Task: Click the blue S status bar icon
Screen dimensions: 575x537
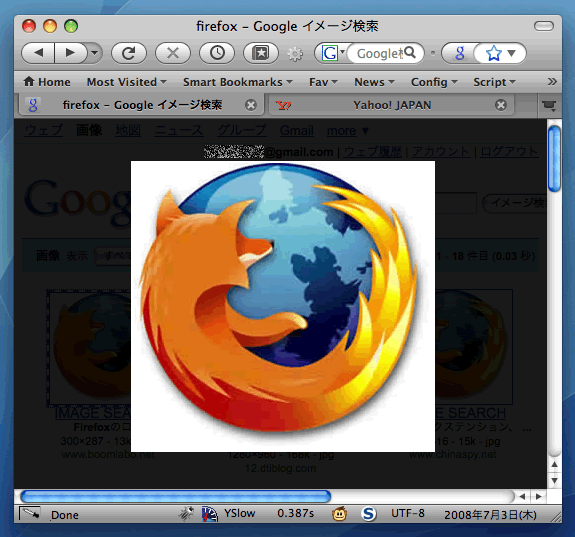Action: click(369, 514)
